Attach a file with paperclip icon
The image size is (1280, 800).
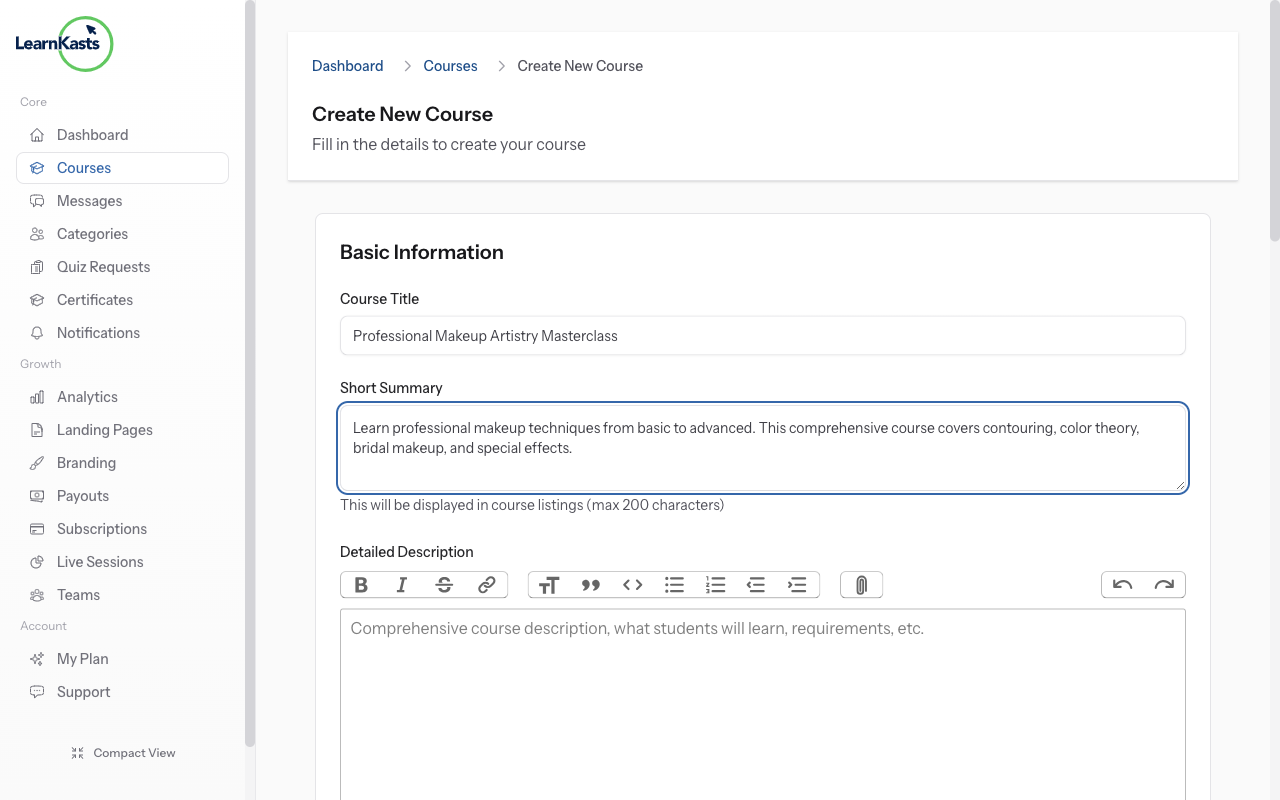(861, 585)
